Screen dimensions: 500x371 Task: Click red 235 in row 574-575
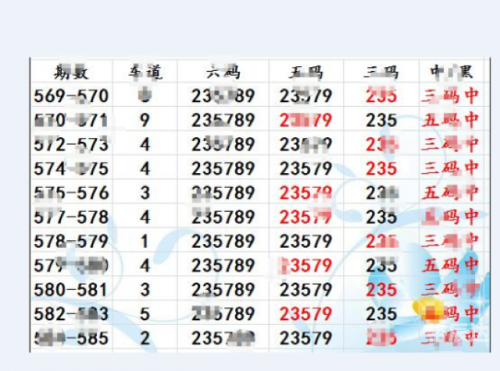pos(381,168)
